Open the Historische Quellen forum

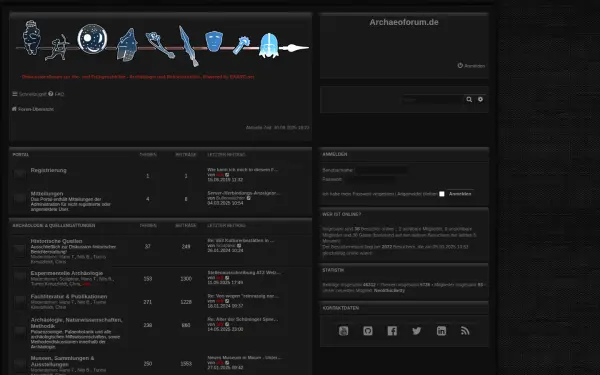(56, 241)
